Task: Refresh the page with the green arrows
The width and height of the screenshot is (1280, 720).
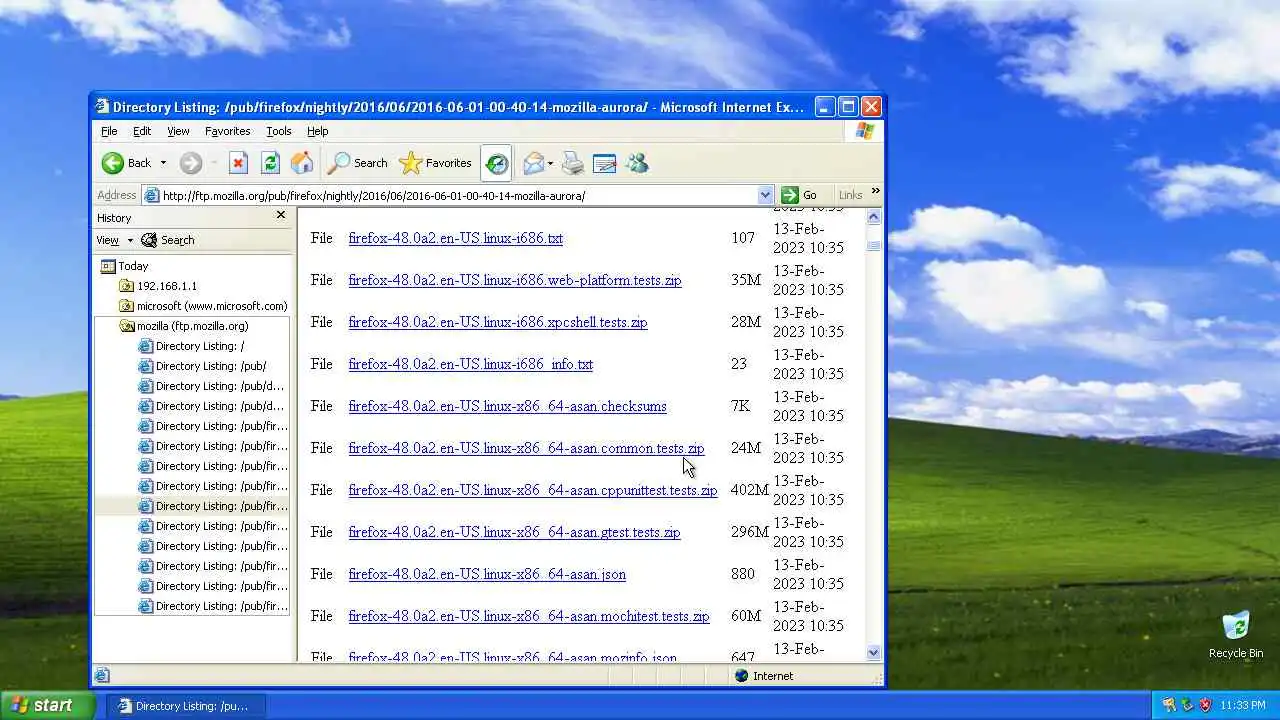Action: [270, 163]
